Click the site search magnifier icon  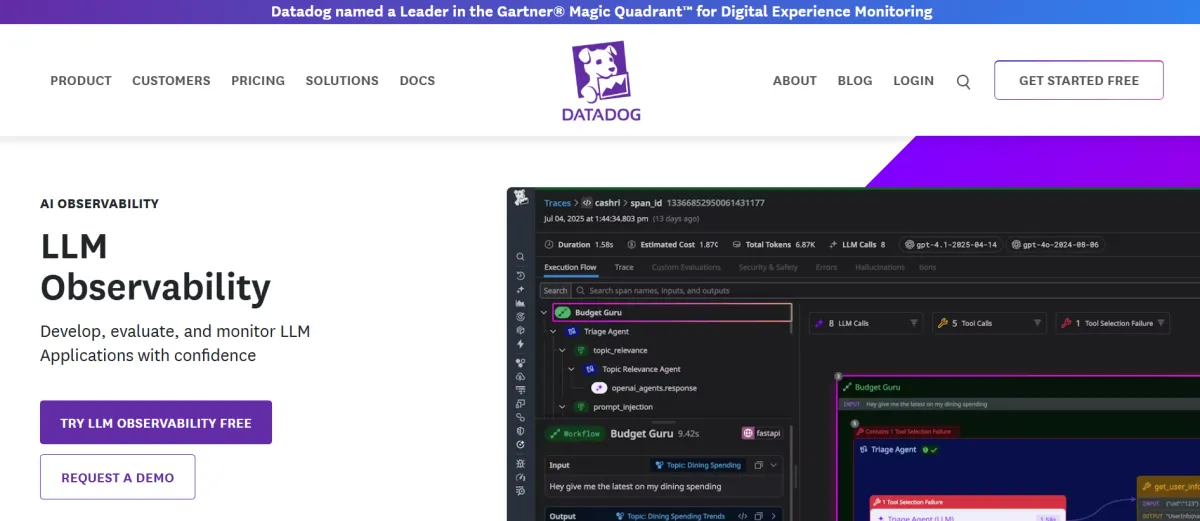(963, 82)
